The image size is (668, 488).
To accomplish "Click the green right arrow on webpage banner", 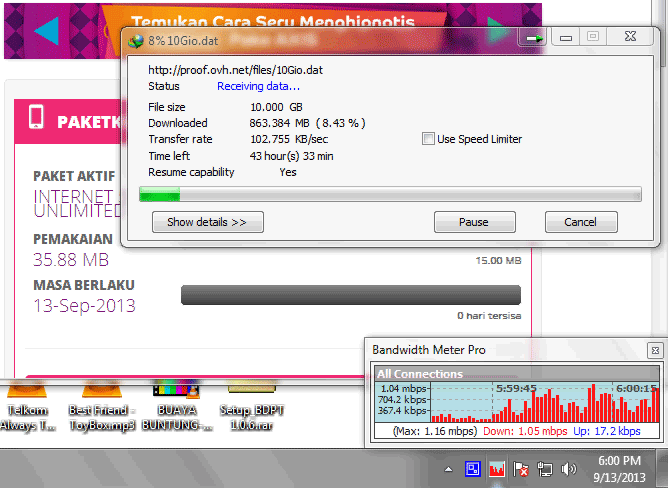I will pyautogui.click(x=498, y=30).
